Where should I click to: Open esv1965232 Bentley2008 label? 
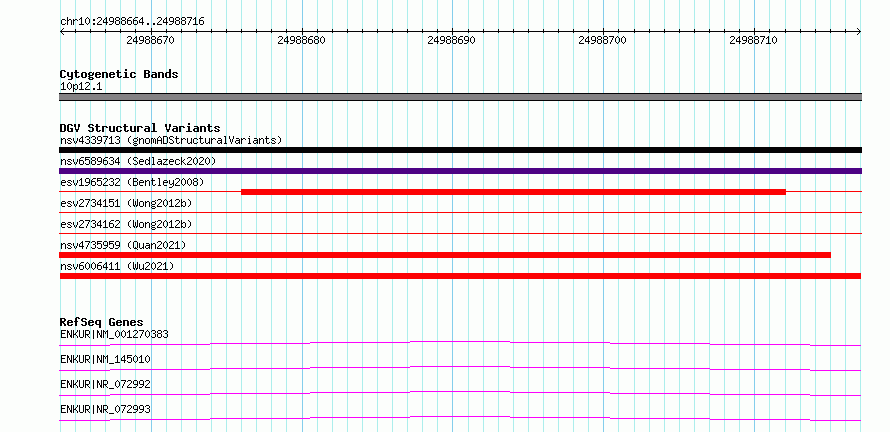coord(132,182)
